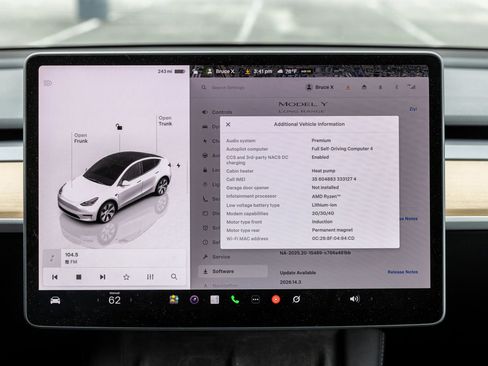Tap the MODEL Y heading text

tap(303, 104)
